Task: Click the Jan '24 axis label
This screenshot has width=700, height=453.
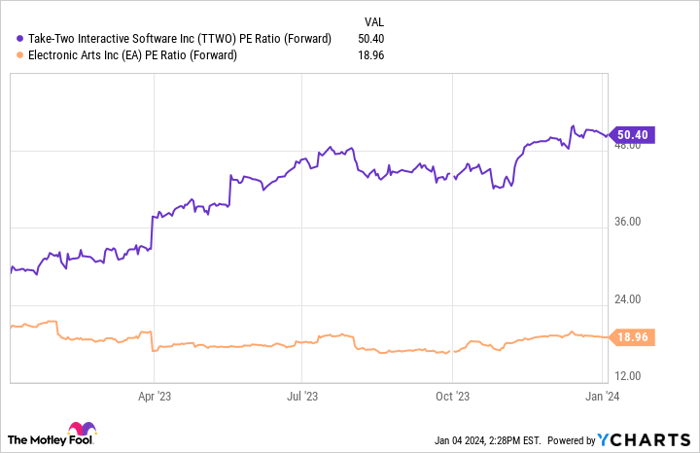Action: click(602, 395)
